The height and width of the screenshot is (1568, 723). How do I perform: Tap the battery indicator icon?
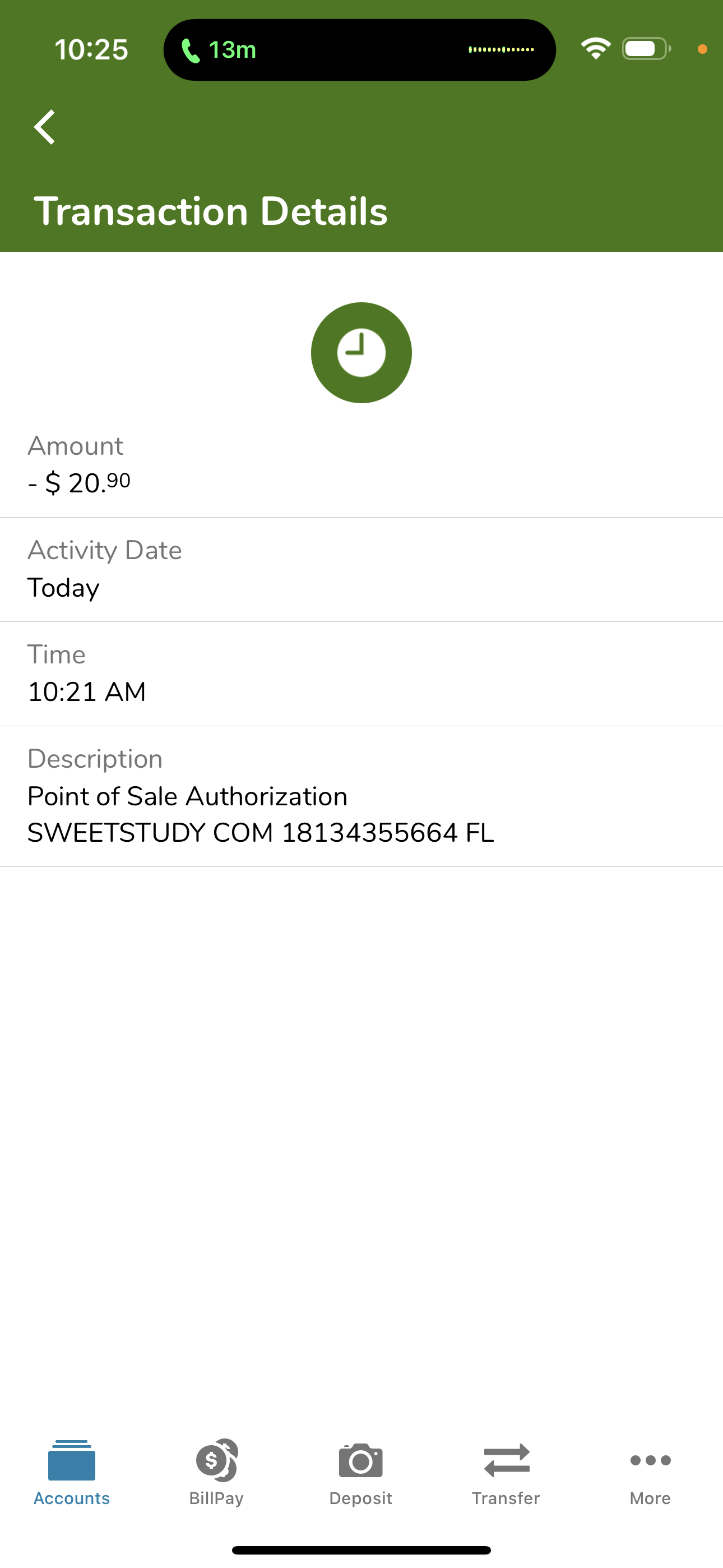coord(646,49)
